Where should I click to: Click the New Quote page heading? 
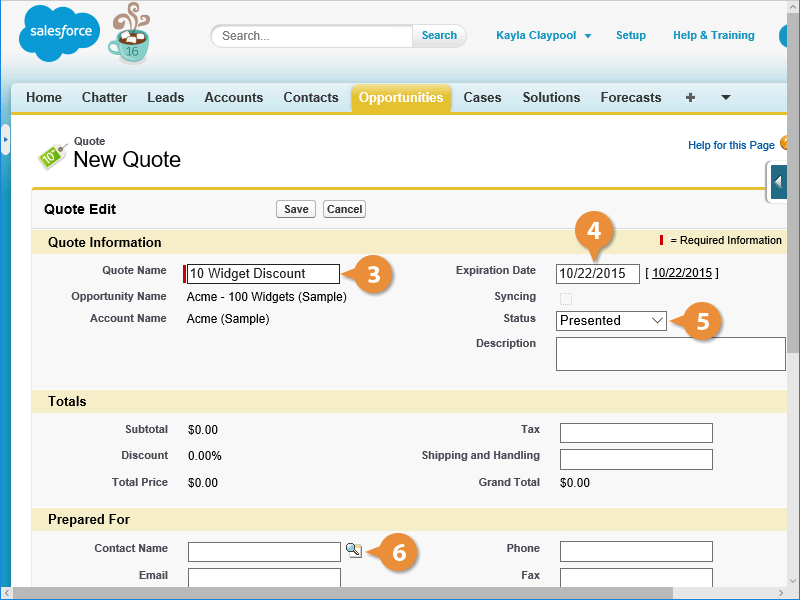[127, 160]
